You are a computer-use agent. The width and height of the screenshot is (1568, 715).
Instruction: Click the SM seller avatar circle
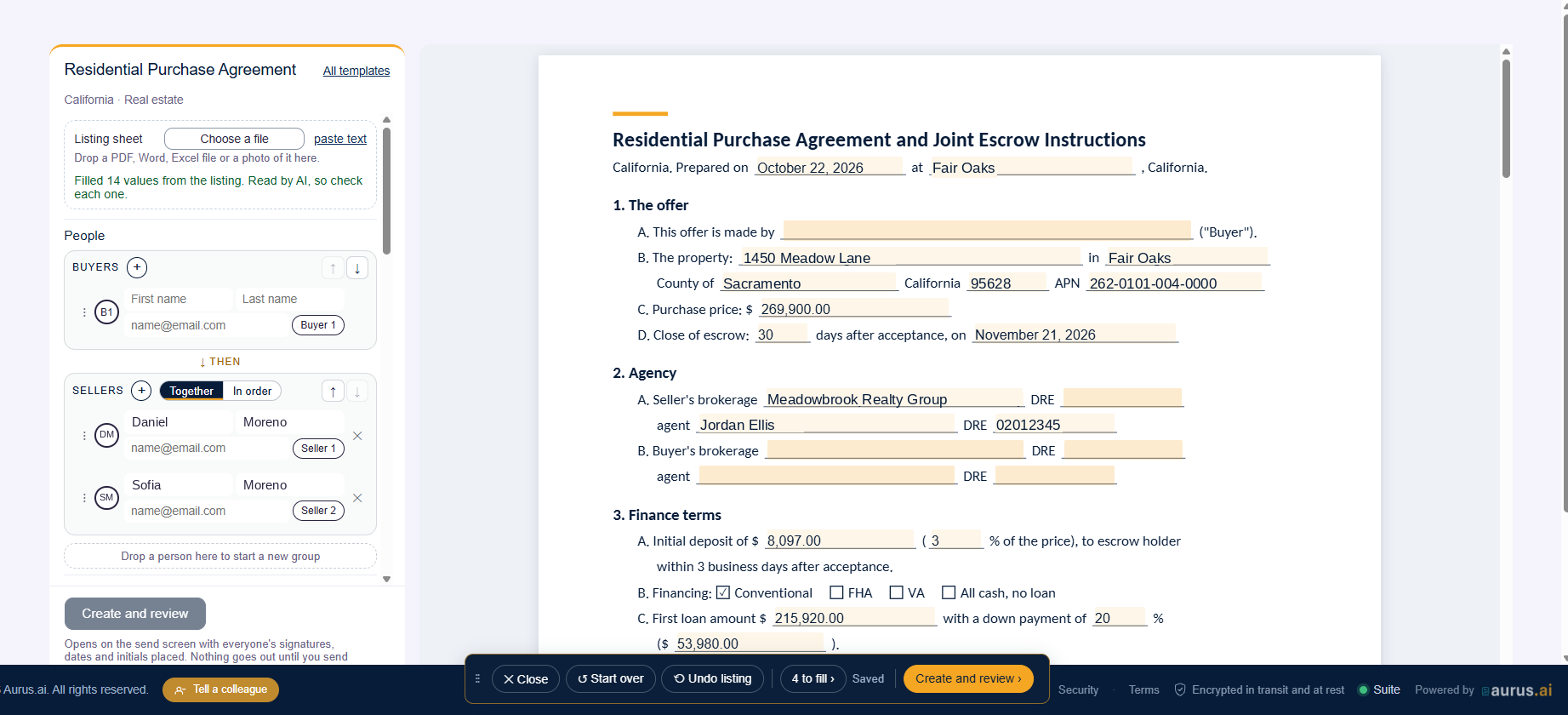pyautogui.click(x=106, y=498)
